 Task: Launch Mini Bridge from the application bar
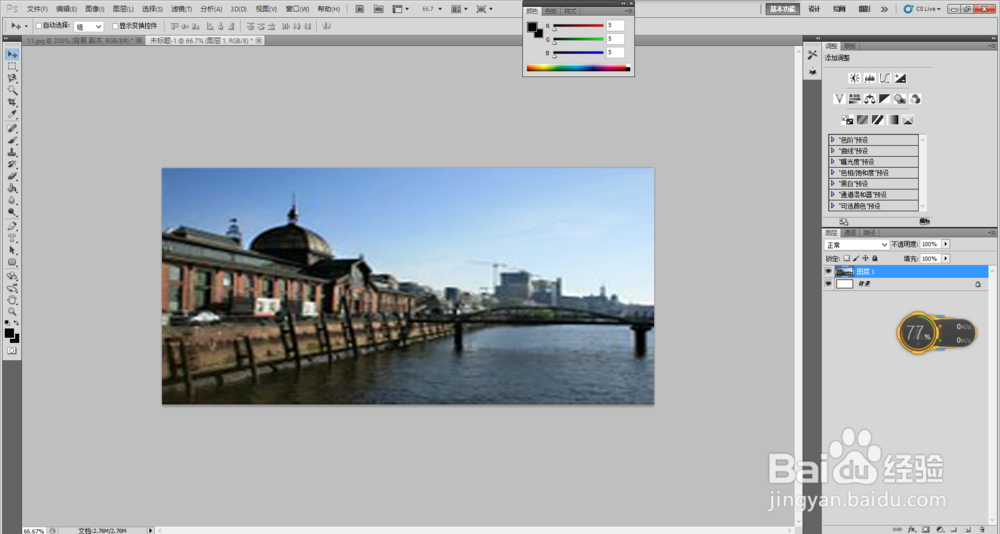[378, 9]
